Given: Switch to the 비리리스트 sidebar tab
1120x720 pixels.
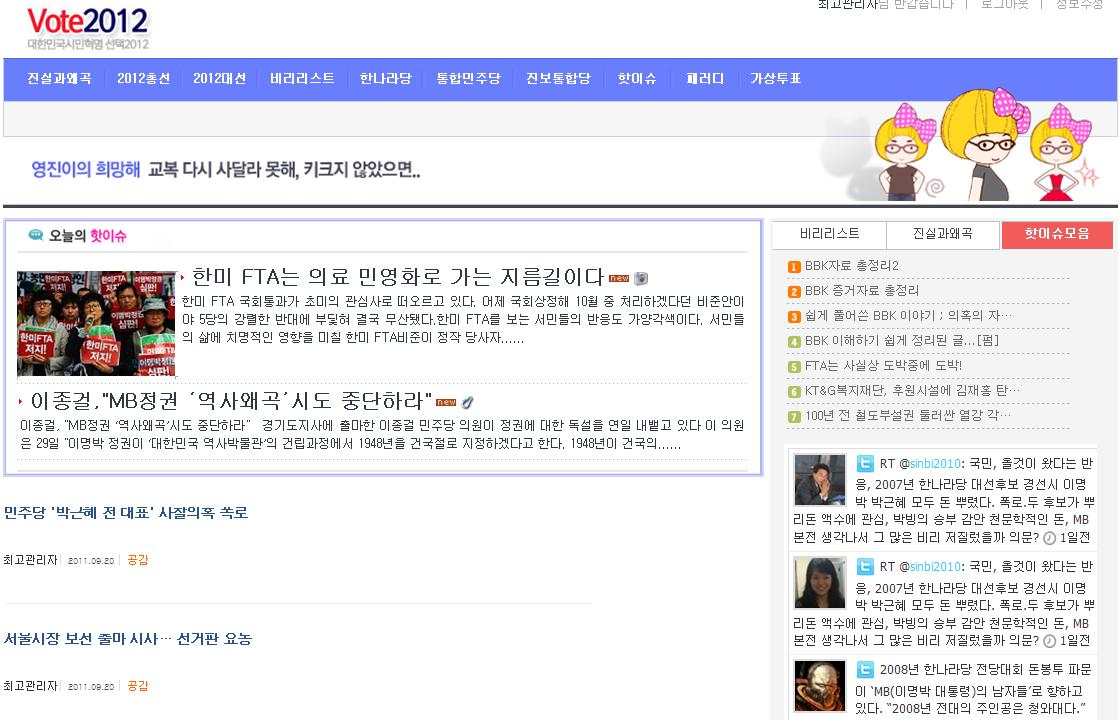Looking at the screenshot, I should click(829, 234).
